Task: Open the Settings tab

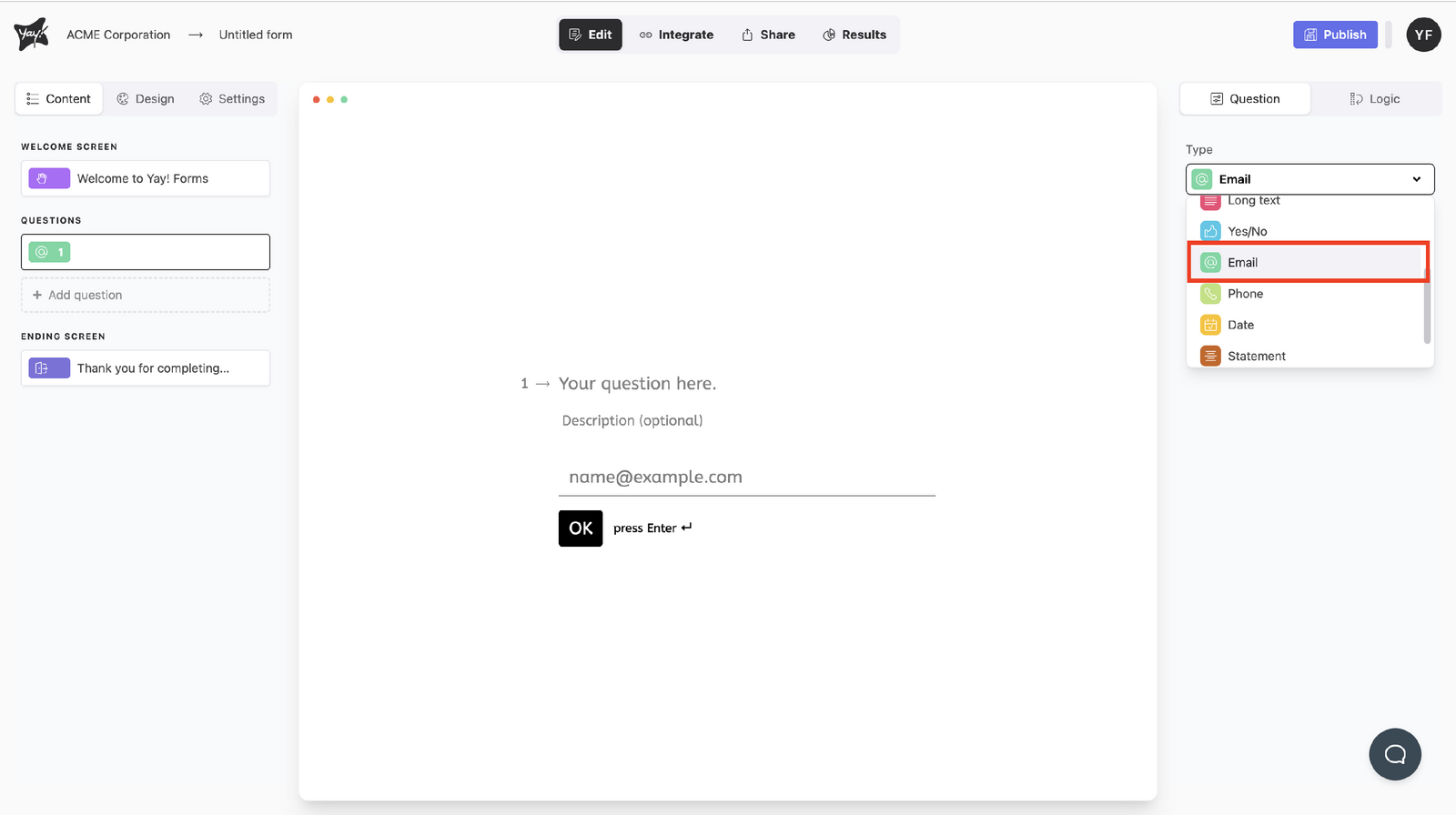Action: [x=232, y=99]
